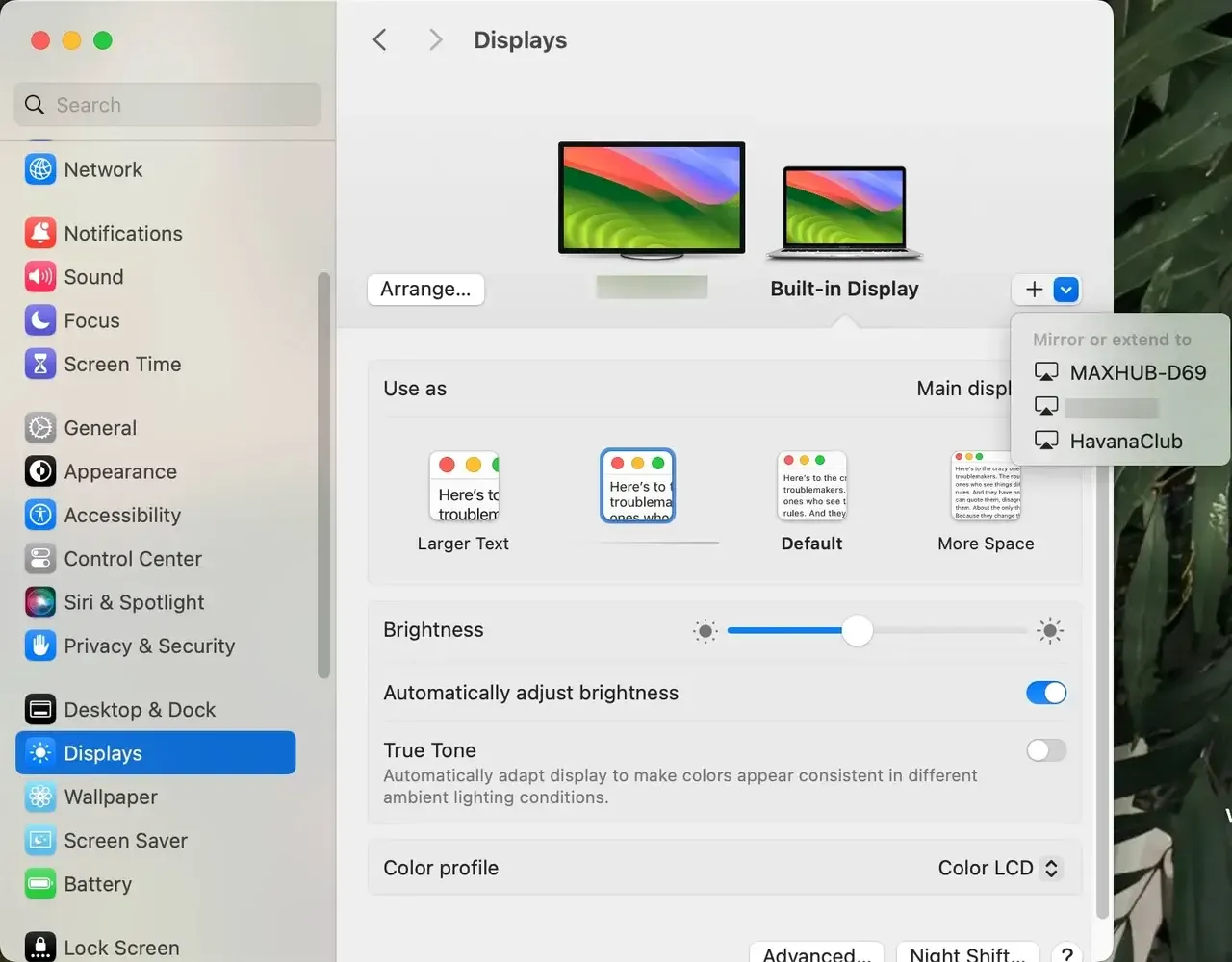Select HavanaClub in mirror menu
1232x962 pixels.
point(1120,441)
